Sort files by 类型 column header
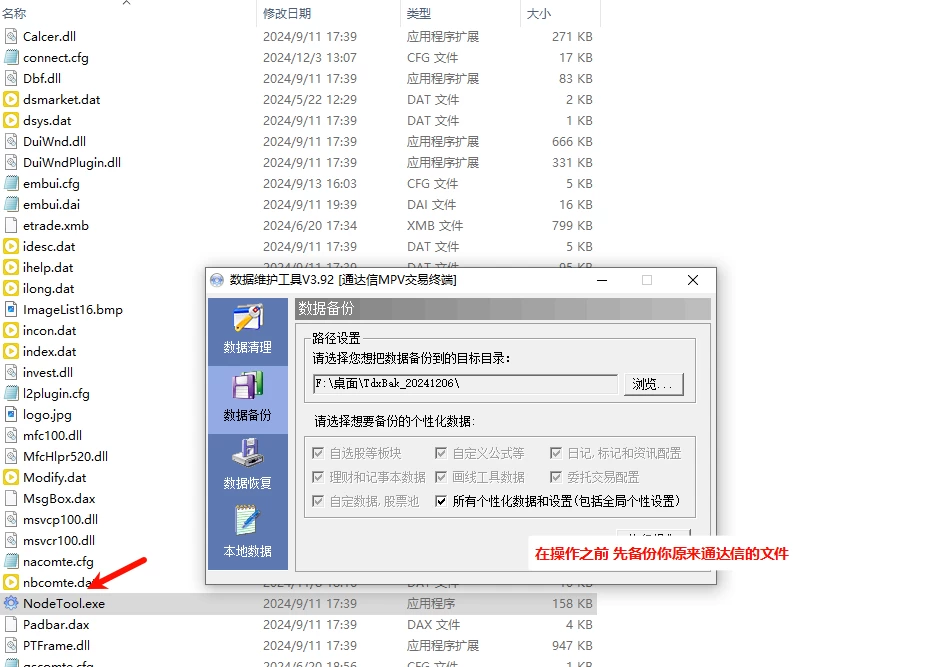This screenshot has height=667, width=944. point(418,13)
